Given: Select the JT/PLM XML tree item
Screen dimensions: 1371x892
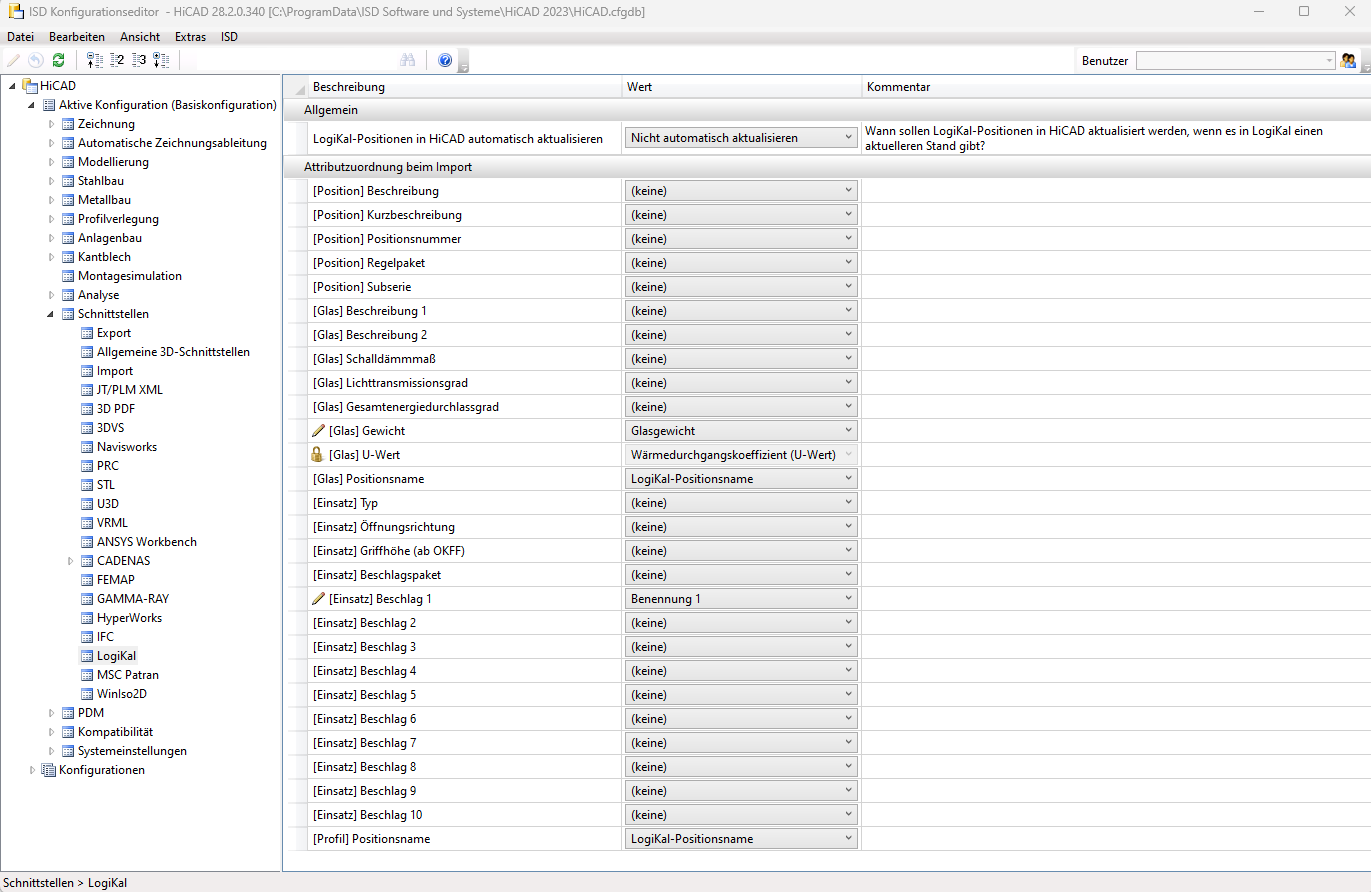Looking at the screenshot, I should 130,390.
